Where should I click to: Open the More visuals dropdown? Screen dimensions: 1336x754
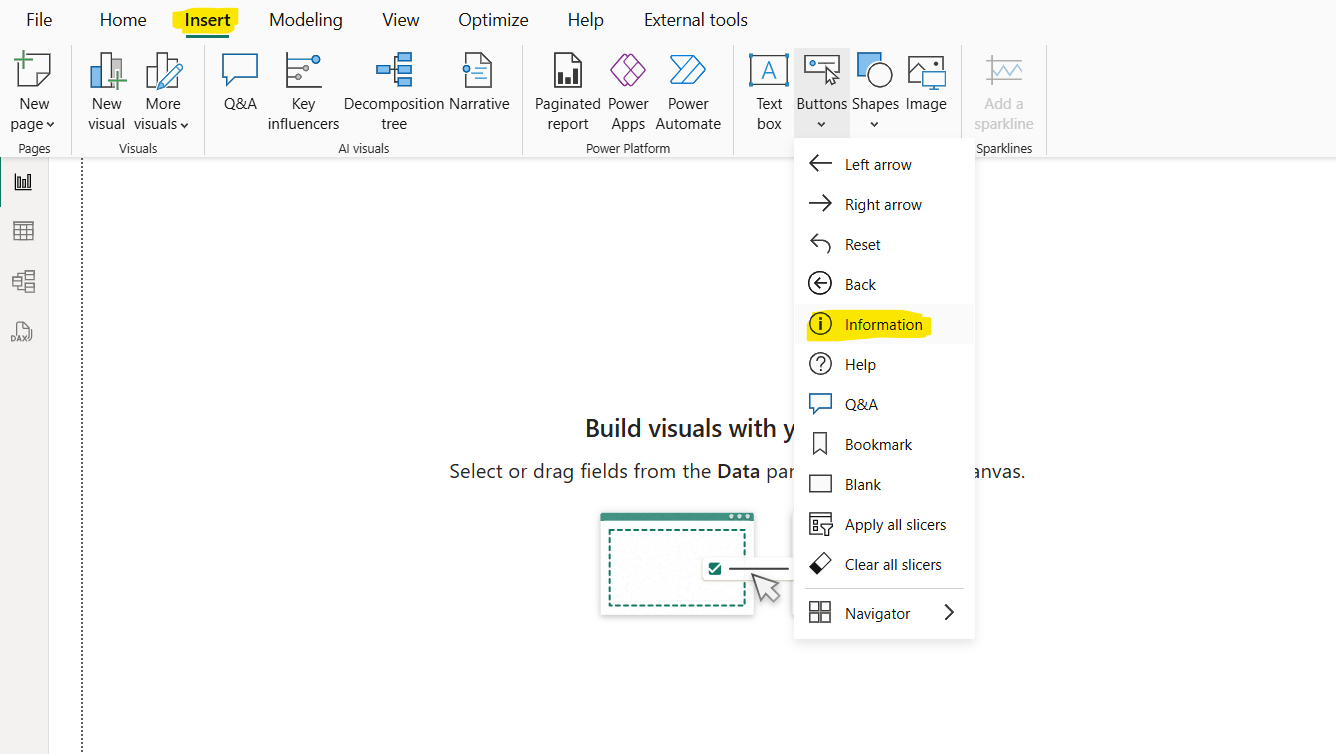162,124
